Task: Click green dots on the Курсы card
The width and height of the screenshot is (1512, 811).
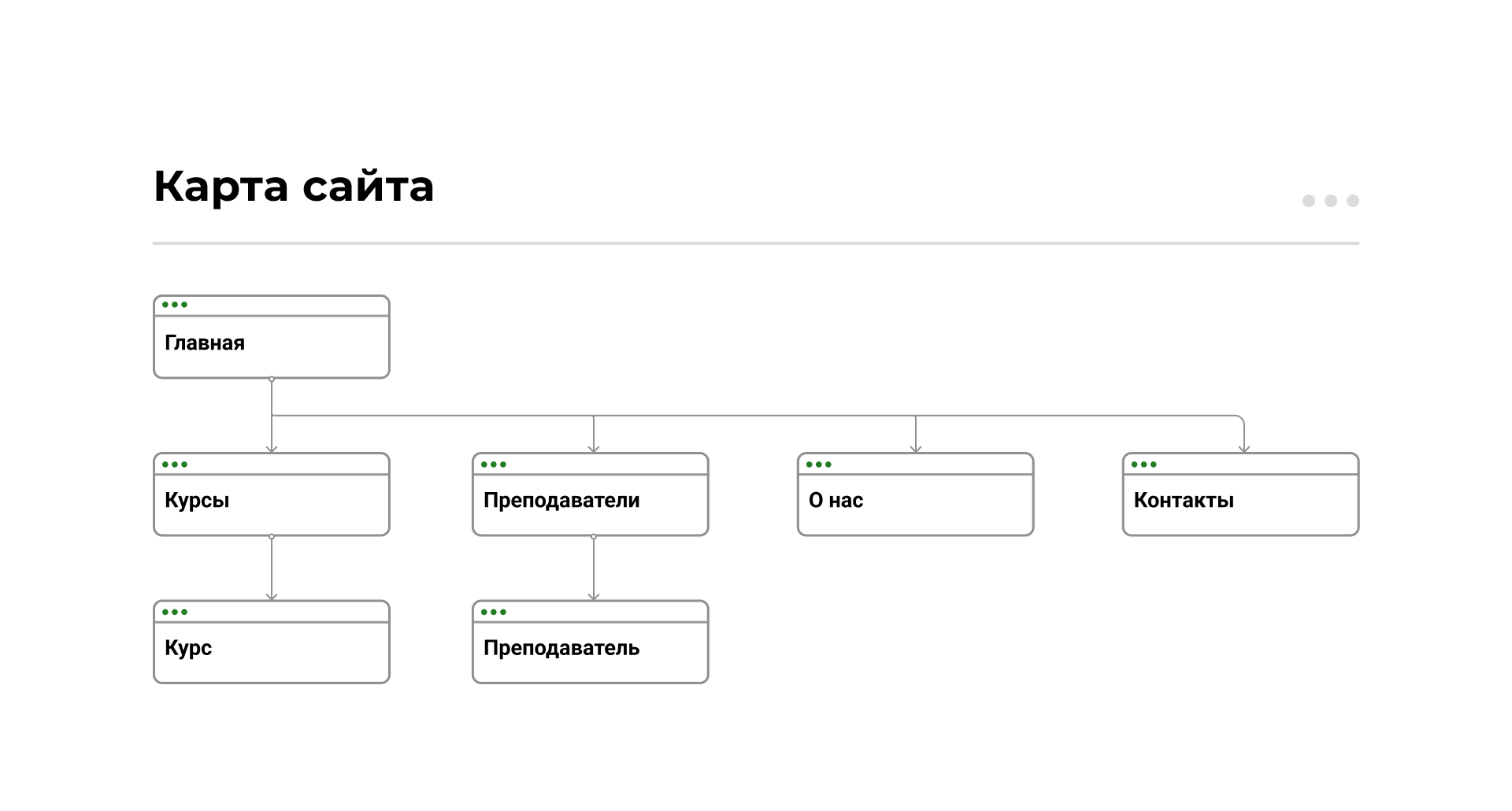Action: pos(175,465)
